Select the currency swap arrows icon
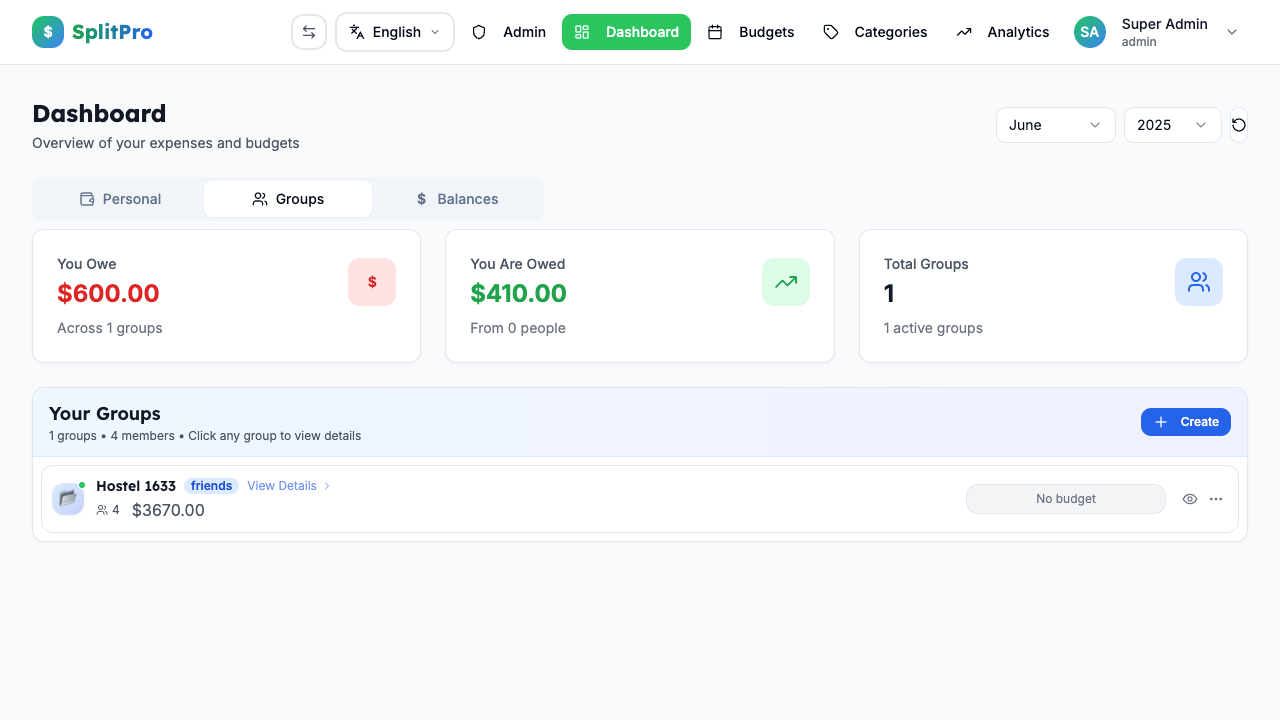1280x720 pixels. (x=309, y=31)
